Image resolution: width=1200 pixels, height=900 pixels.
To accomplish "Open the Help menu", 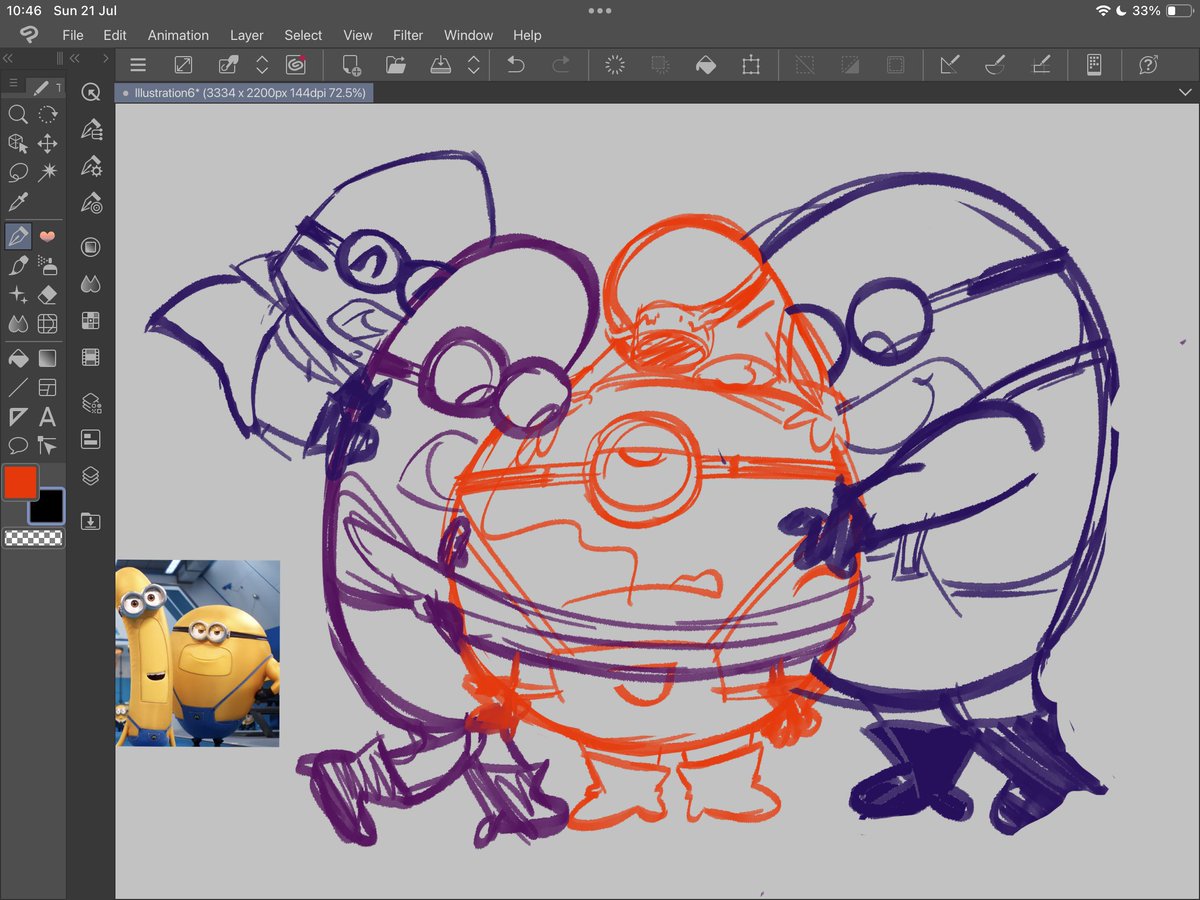I will coord(527,35).
